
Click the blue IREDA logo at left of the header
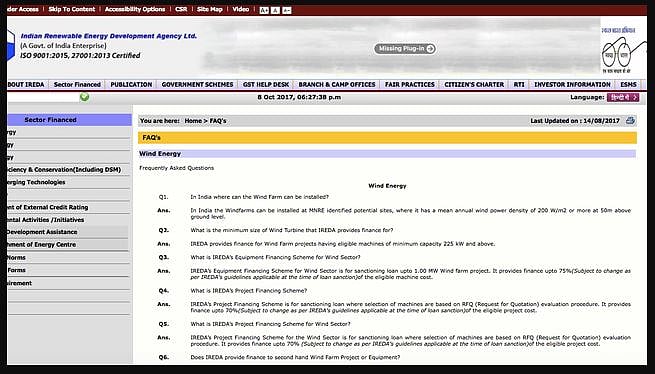(11, 45)
